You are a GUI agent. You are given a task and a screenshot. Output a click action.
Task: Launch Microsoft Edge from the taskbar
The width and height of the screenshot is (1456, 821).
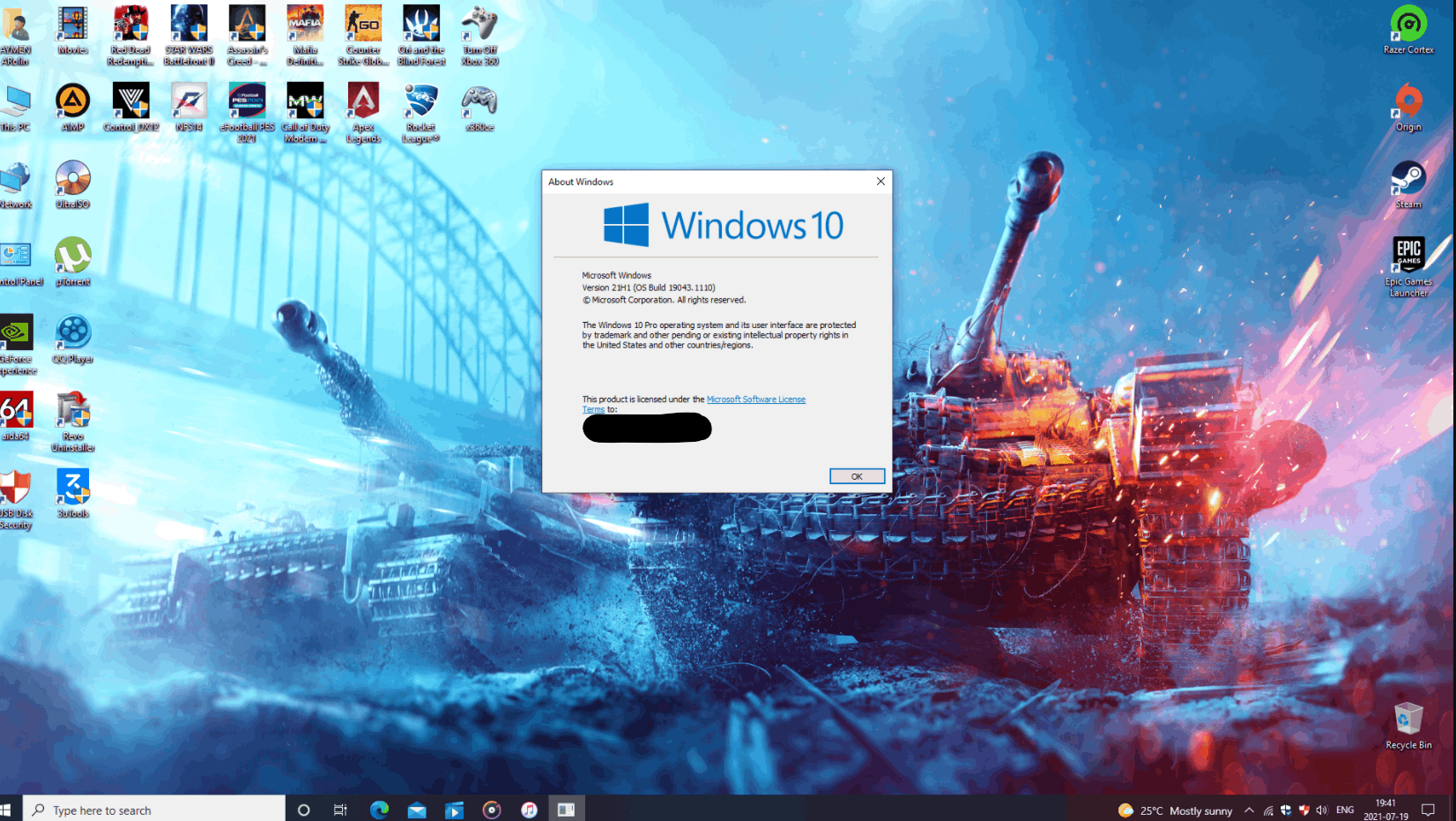(x=379, y=810)
